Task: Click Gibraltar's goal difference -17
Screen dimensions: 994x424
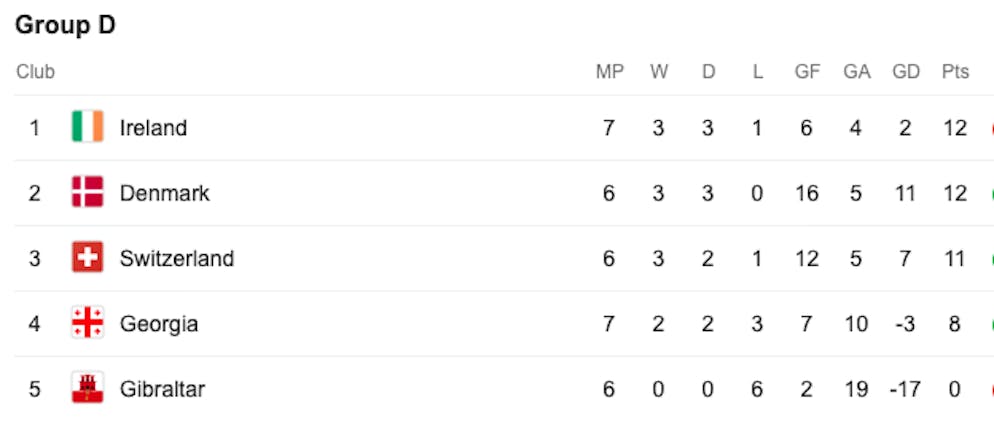Action: [904, 389]
